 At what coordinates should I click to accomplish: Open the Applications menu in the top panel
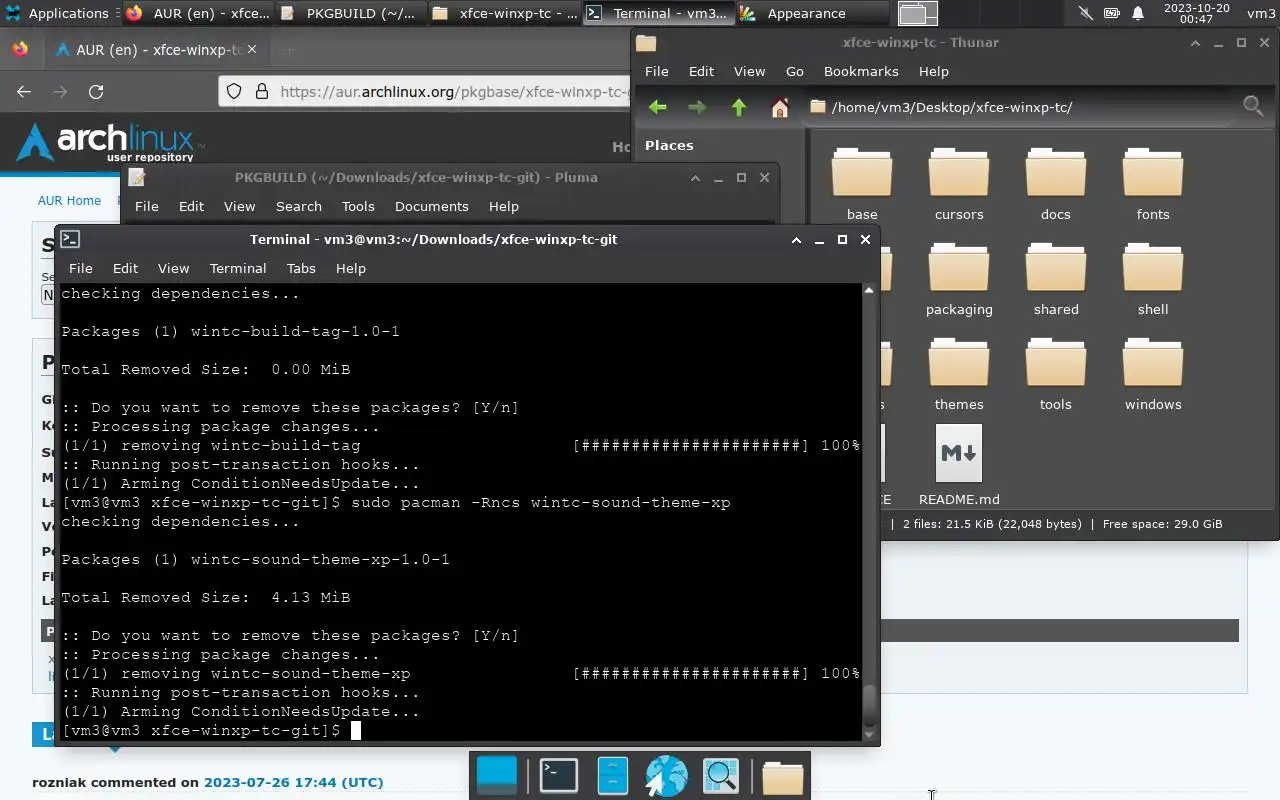point(57,13)
